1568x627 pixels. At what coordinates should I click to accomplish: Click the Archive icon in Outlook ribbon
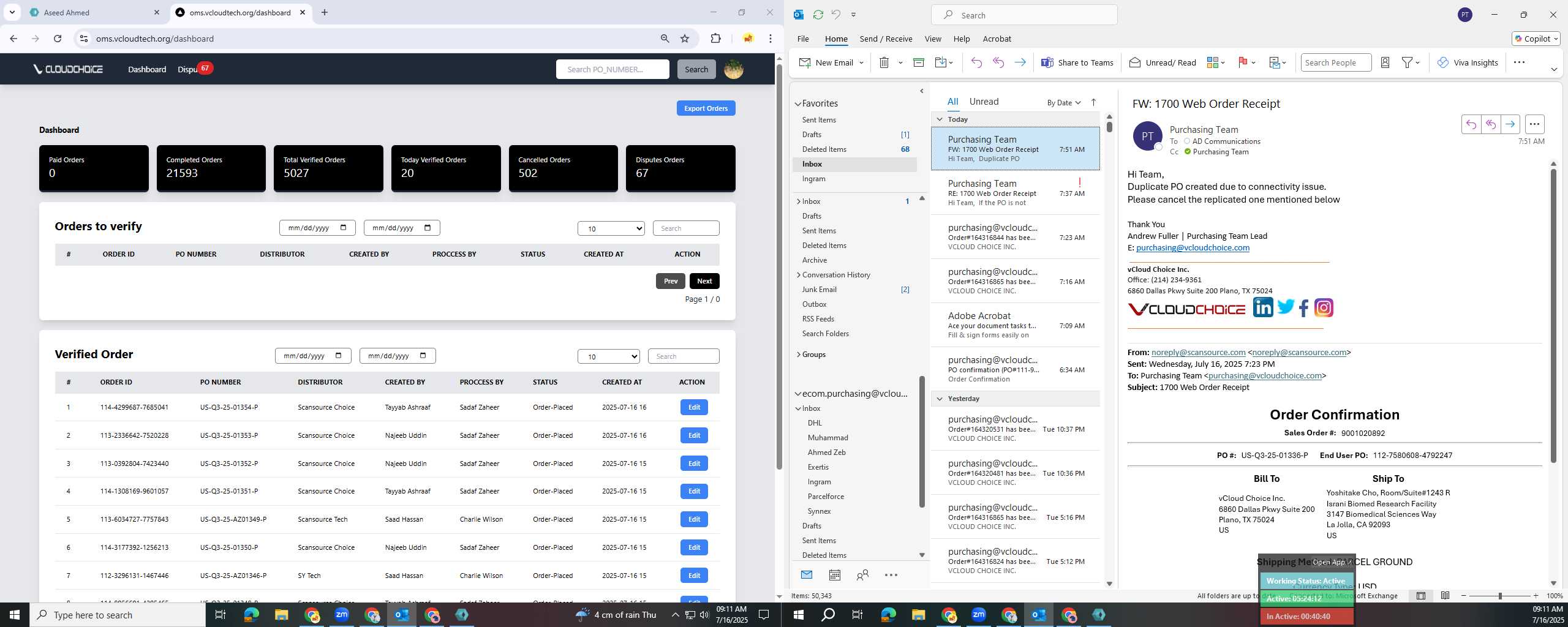tap(918, 62)
